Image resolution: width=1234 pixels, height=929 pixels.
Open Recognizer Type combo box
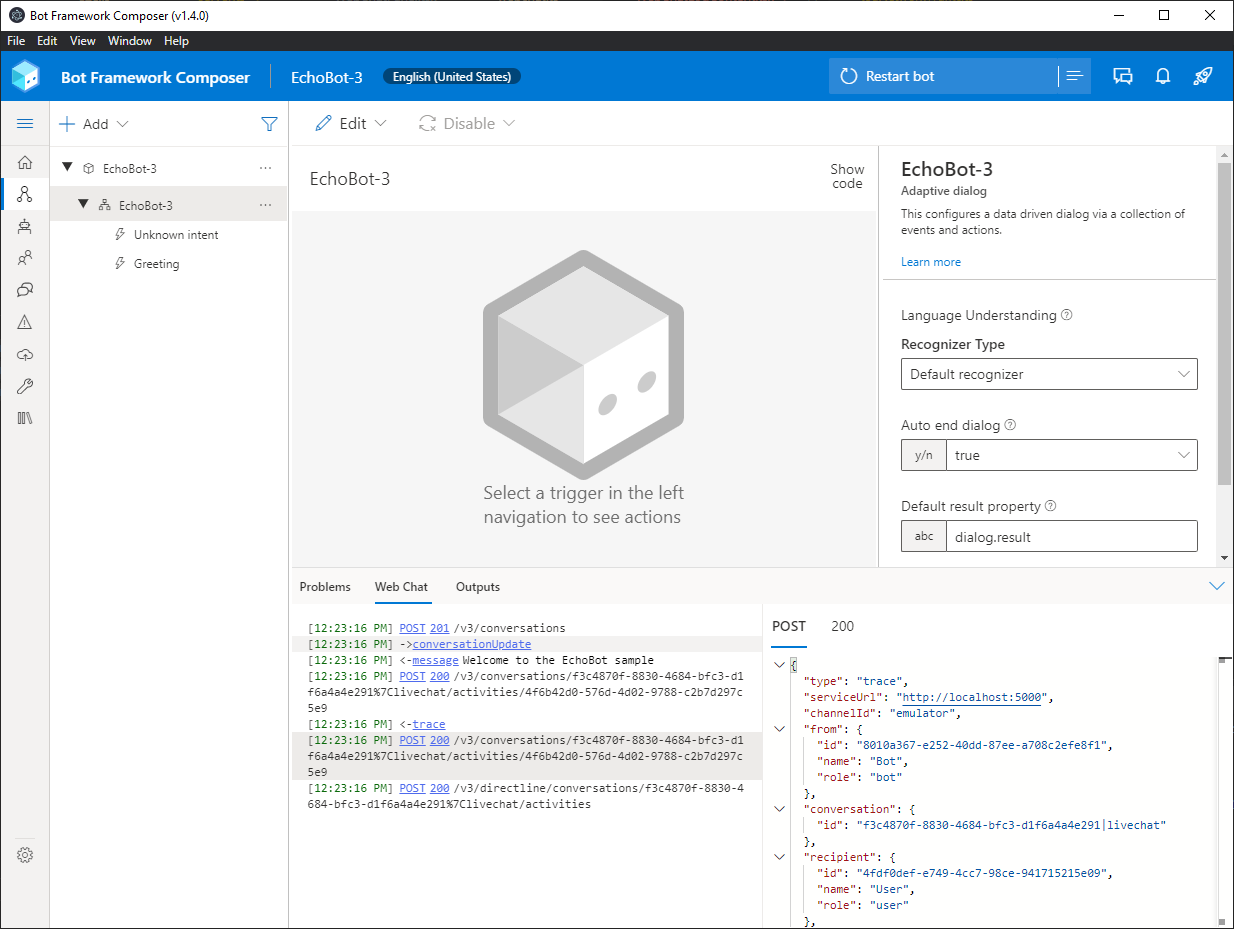click(x=1049, y=374)
